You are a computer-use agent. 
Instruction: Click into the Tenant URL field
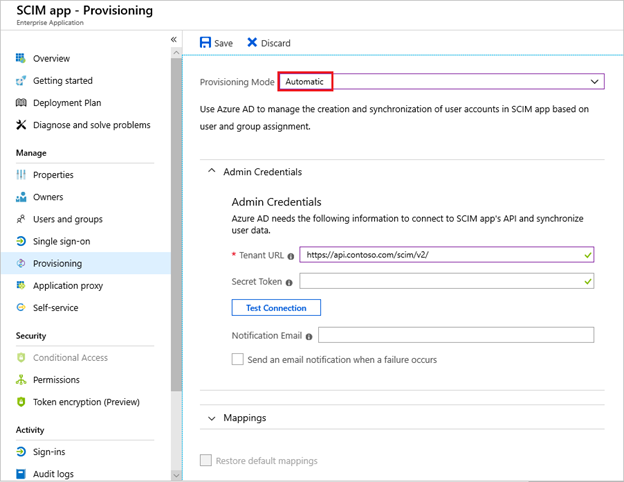click(447, 255)
